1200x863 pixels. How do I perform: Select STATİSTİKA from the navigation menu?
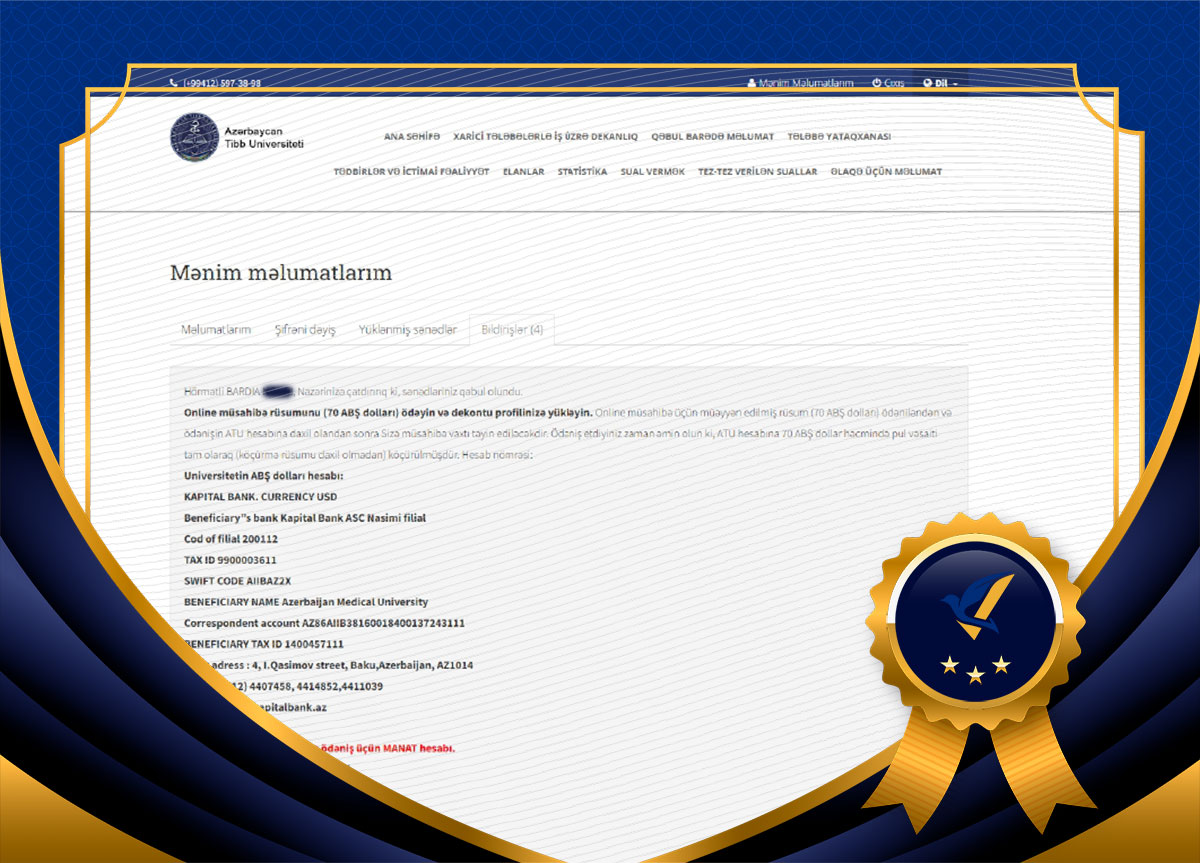pos(582,172)
